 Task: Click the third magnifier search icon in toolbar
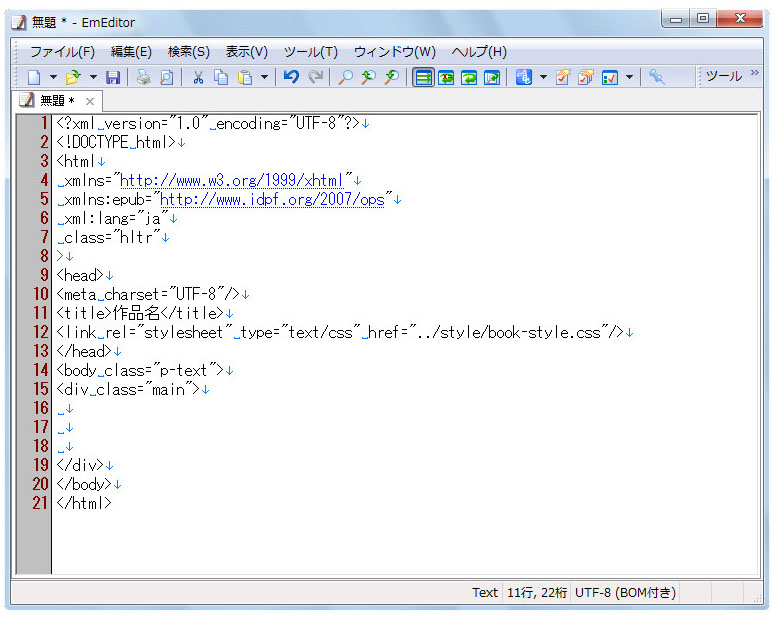pos(392,77)
